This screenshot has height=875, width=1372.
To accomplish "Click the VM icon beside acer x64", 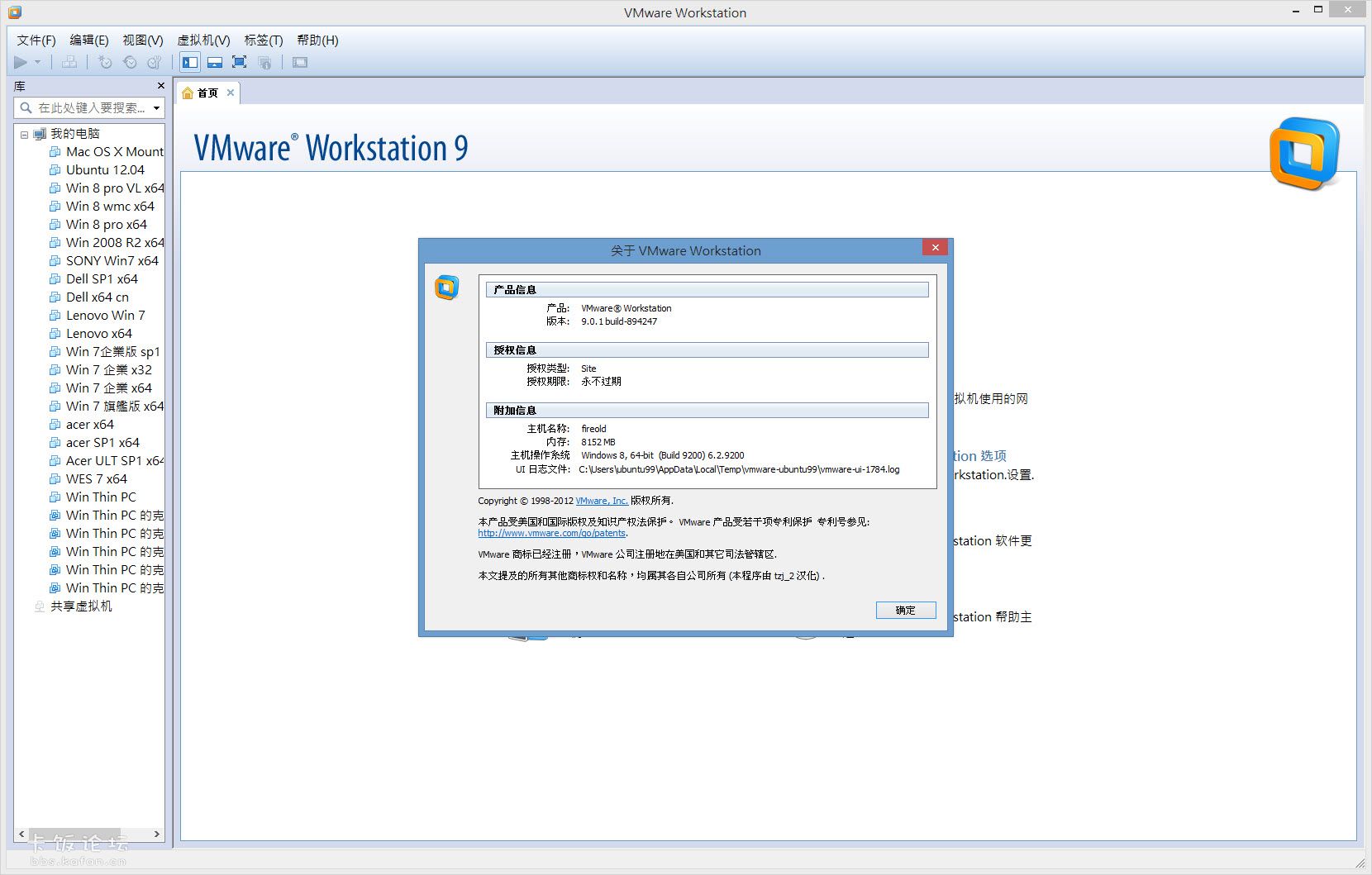I will coord(55,424).
